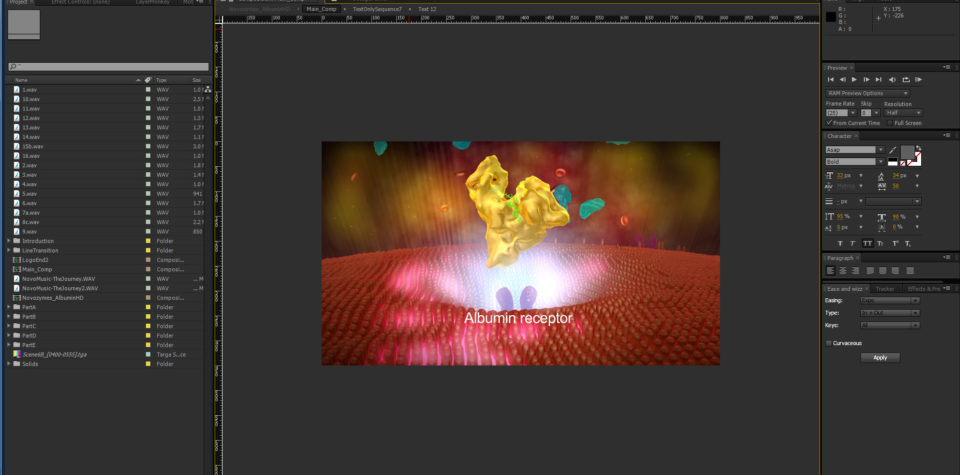Image resolution: width=960 pixels, height=475 pixels.
Task: Select the 15b.wav audio file
Action: (x=32, y=146)
